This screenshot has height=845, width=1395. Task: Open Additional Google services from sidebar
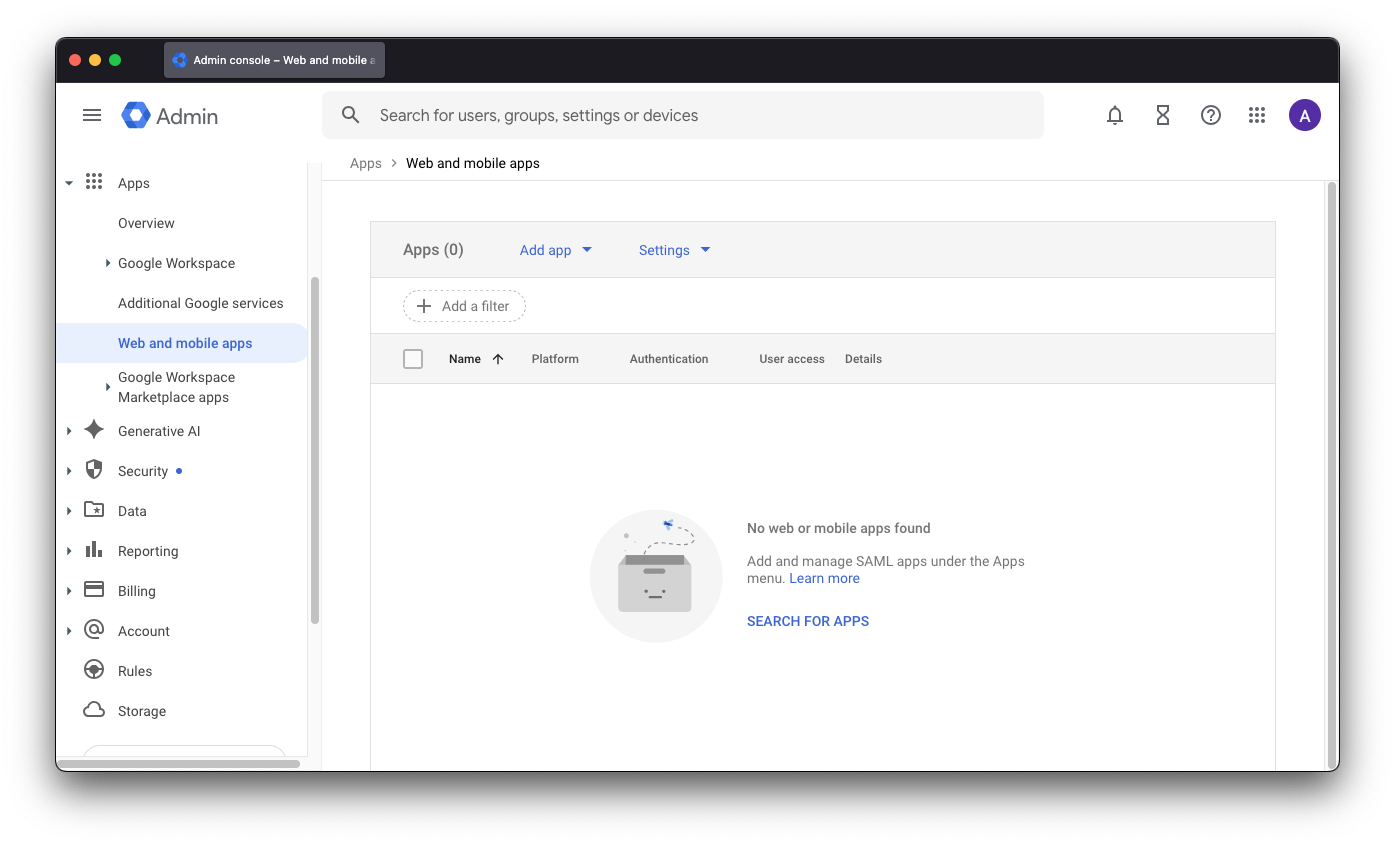[x=200, y=303]
